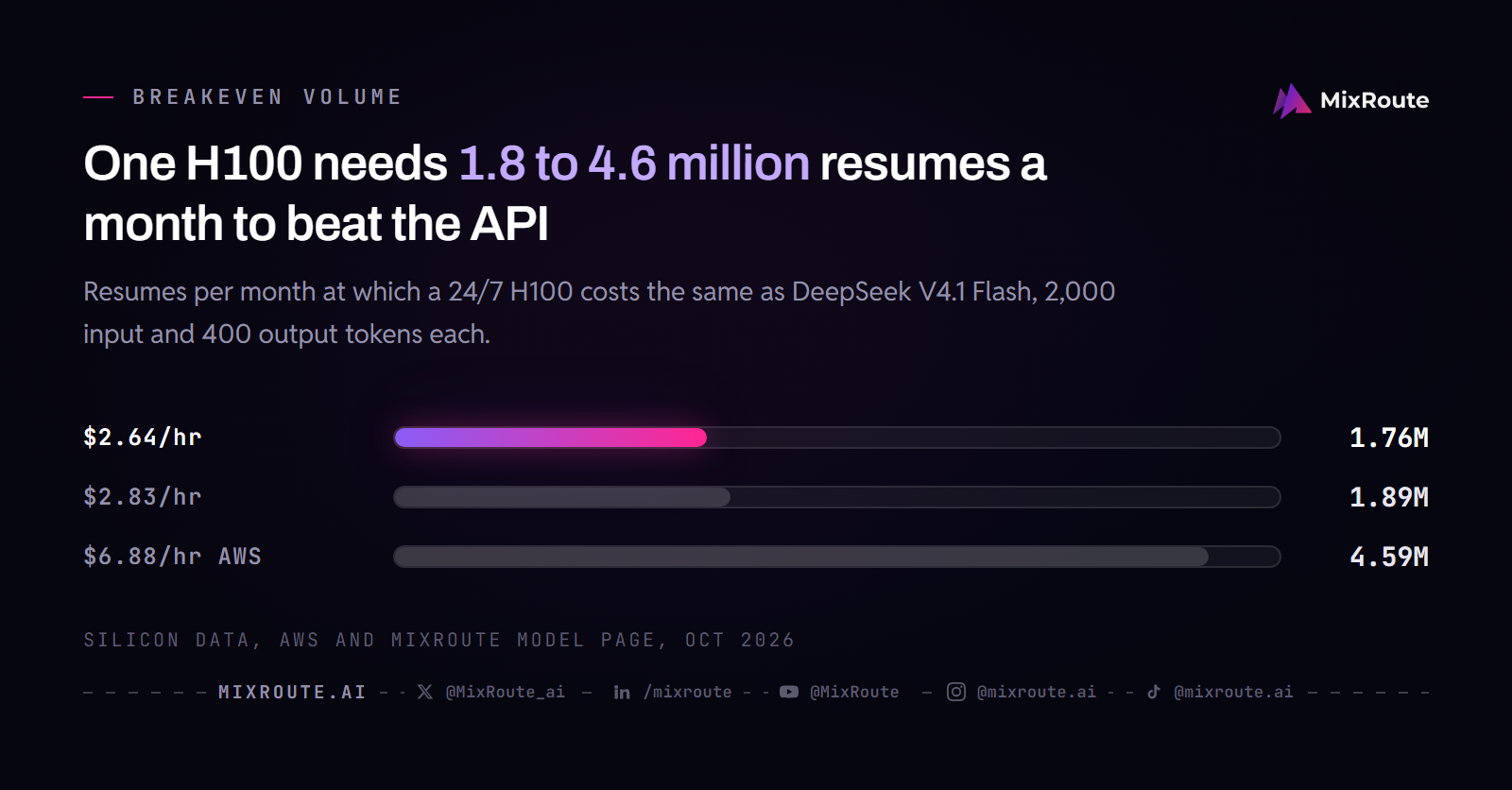Click the 4.59M value
The height and width of the screenshot is (790, 1512).
click(1389, 557)
